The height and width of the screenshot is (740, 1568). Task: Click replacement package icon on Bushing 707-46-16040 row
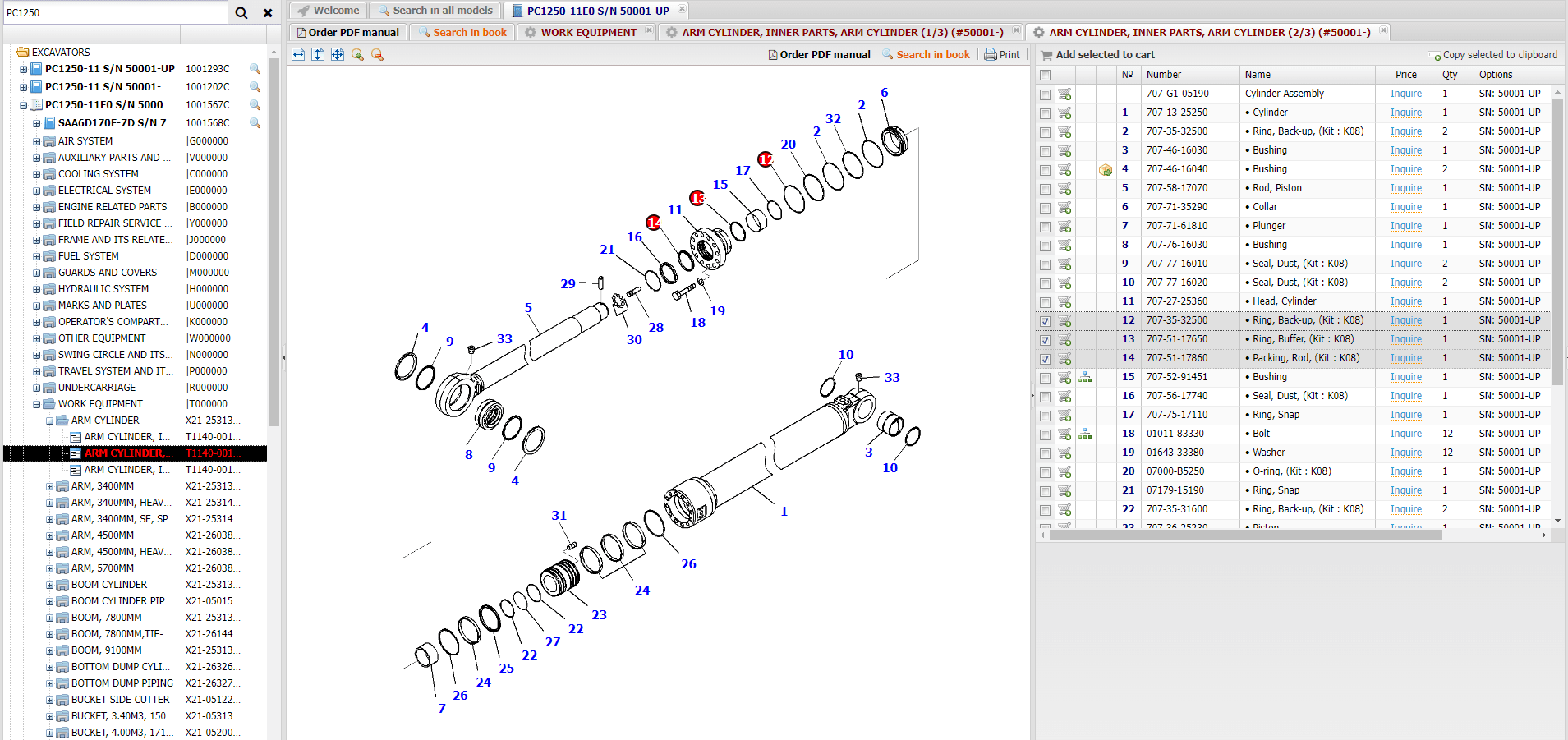pyautogui.click(x=1106, y=169)
